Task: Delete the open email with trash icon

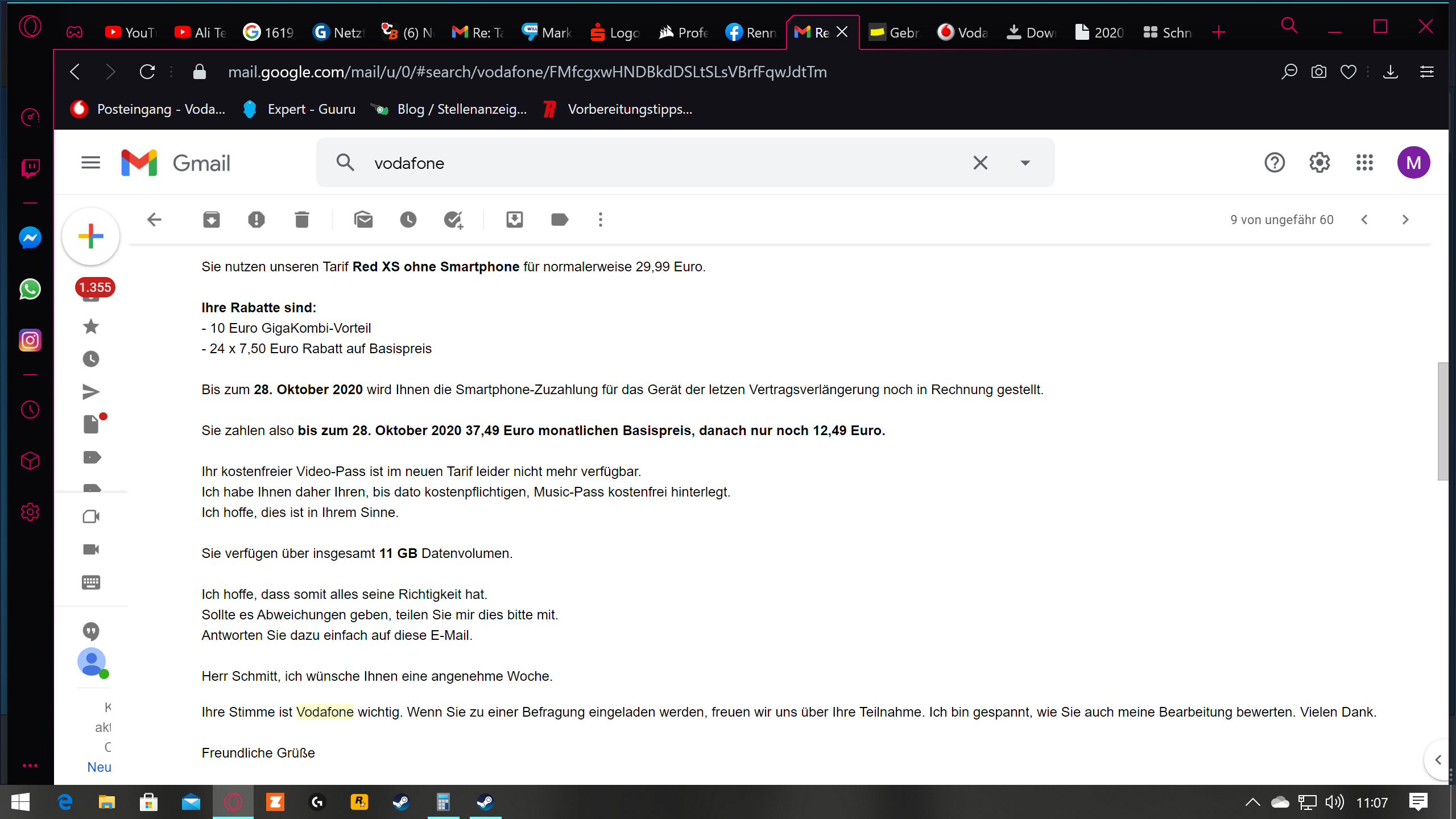Action: (302, 220)
